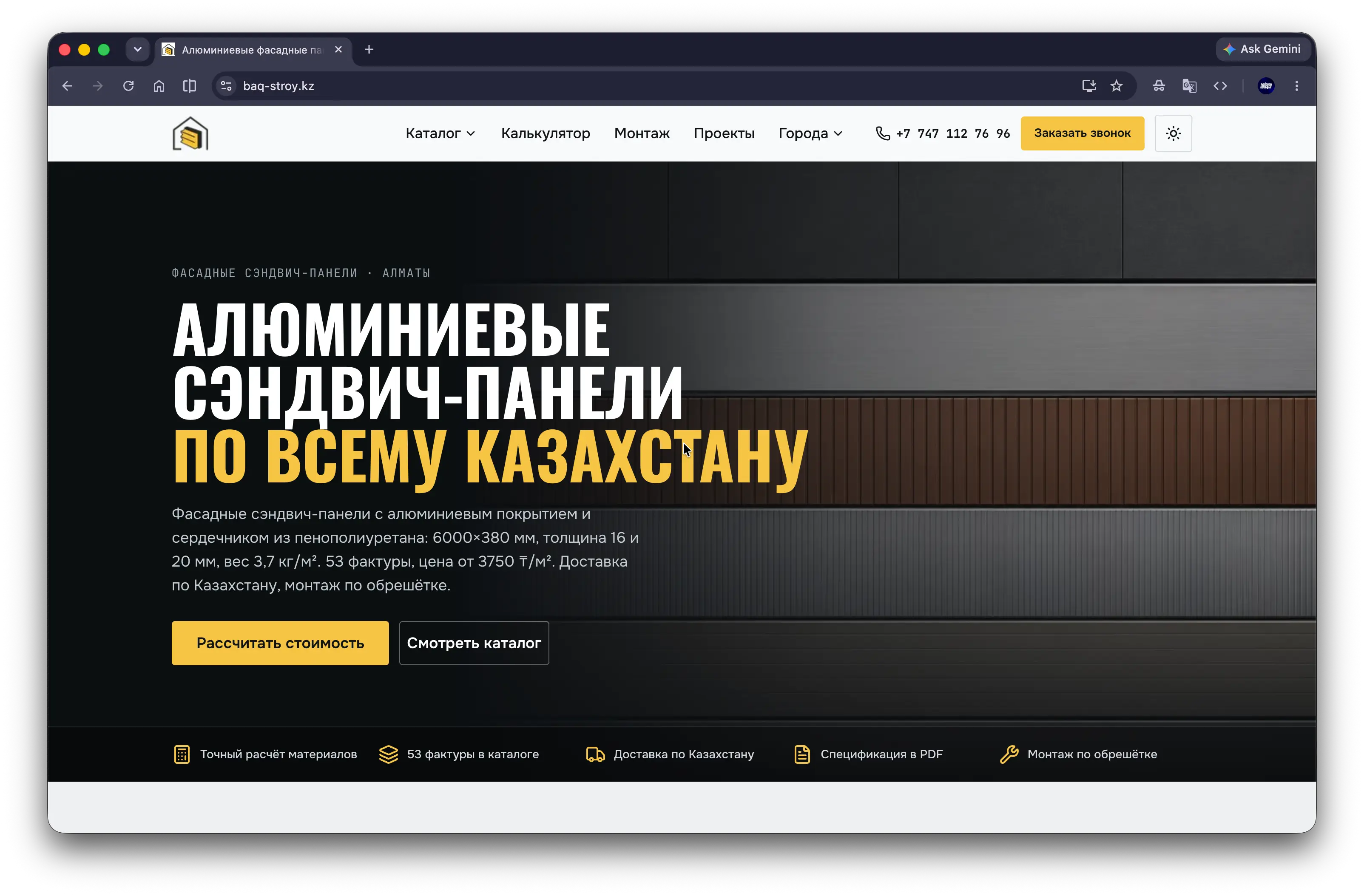Click the text Монтаж по обрешётке
The image size is (1364, 896).
[1092, 754]
